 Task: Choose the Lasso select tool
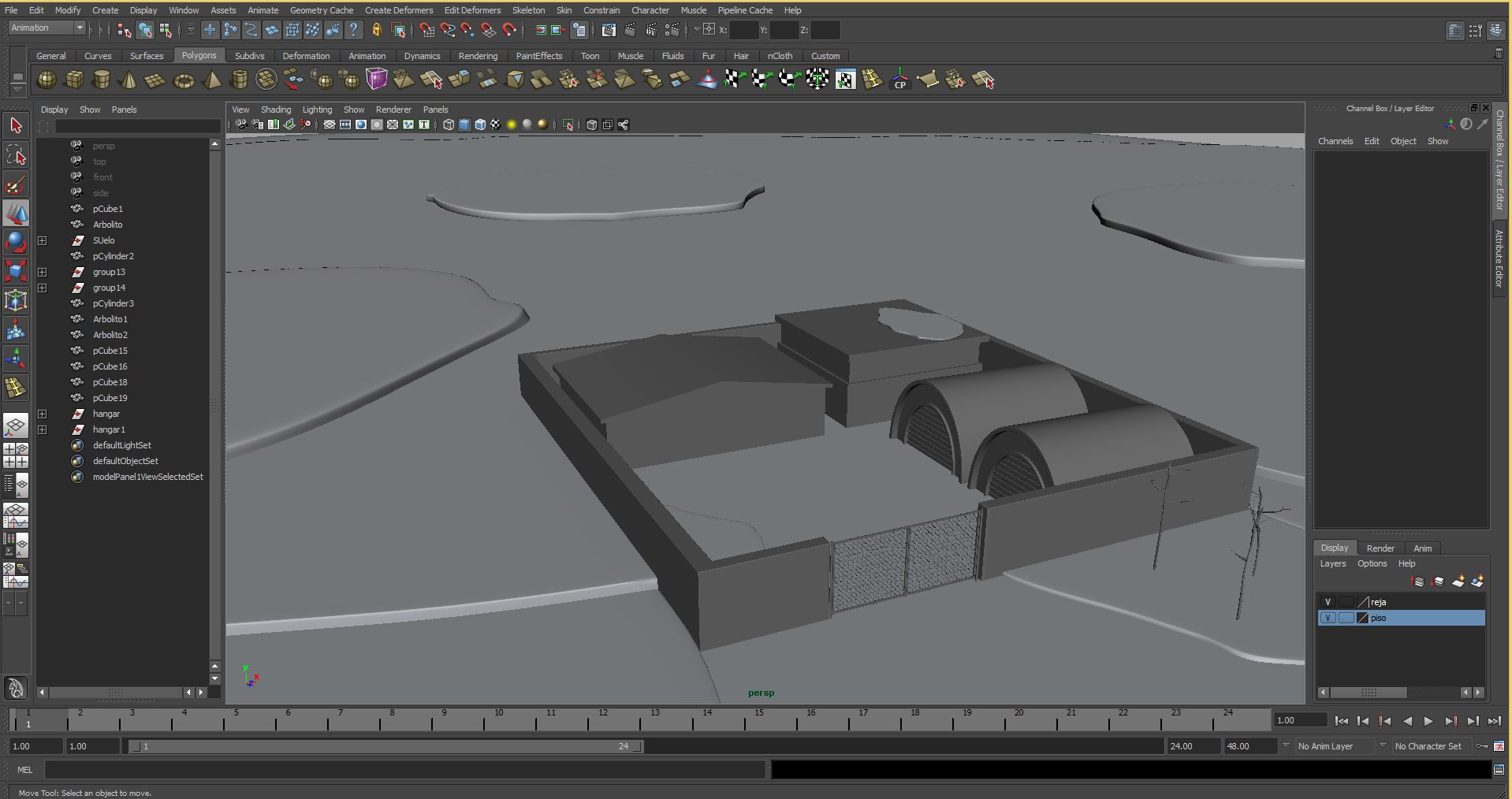16,155
